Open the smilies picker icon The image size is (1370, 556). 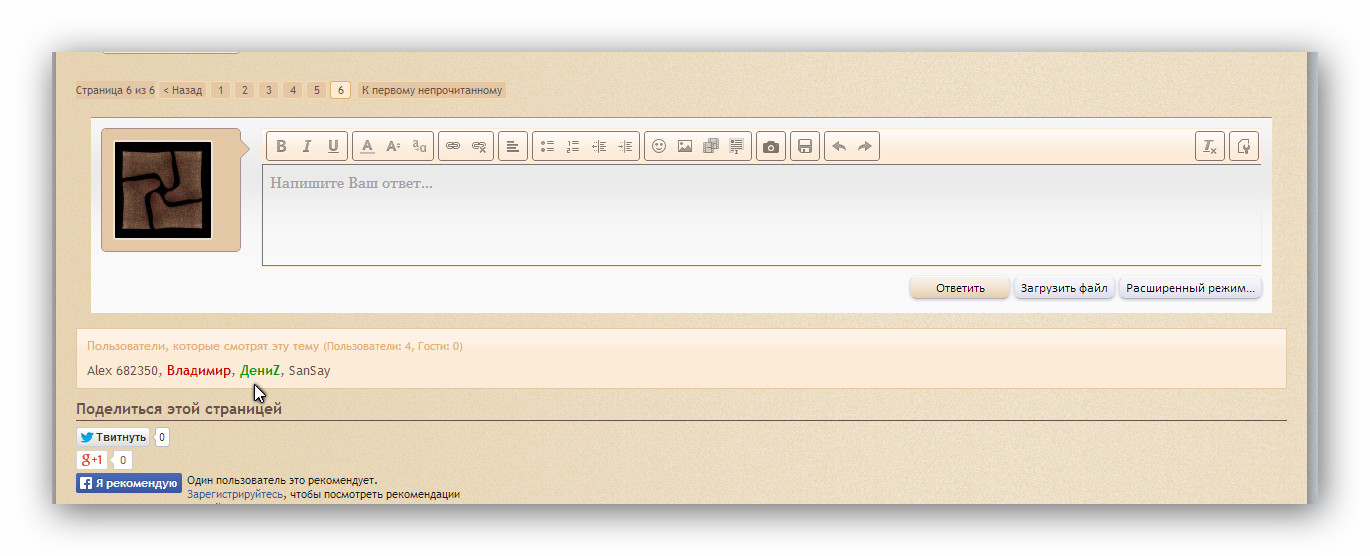click(x=659, y=146)
